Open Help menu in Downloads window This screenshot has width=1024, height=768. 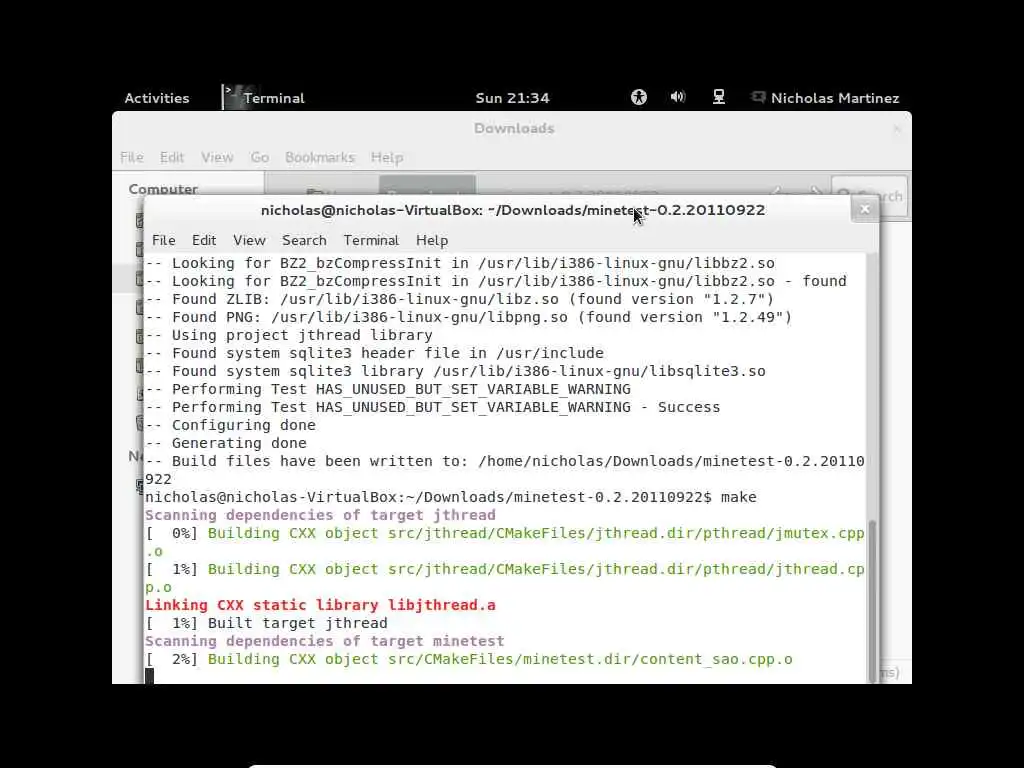coord(387,157)
